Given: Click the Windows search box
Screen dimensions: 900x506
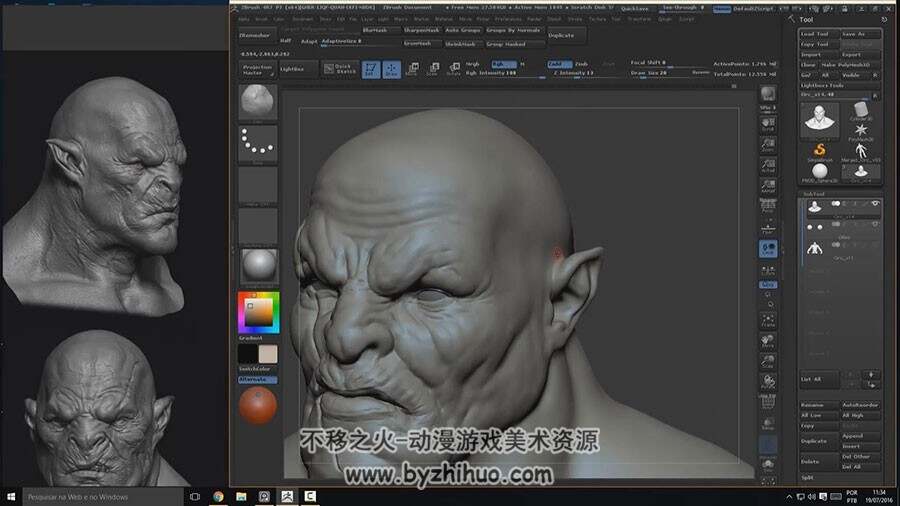Looking at the screenshot, I should [x=102, y=497].
